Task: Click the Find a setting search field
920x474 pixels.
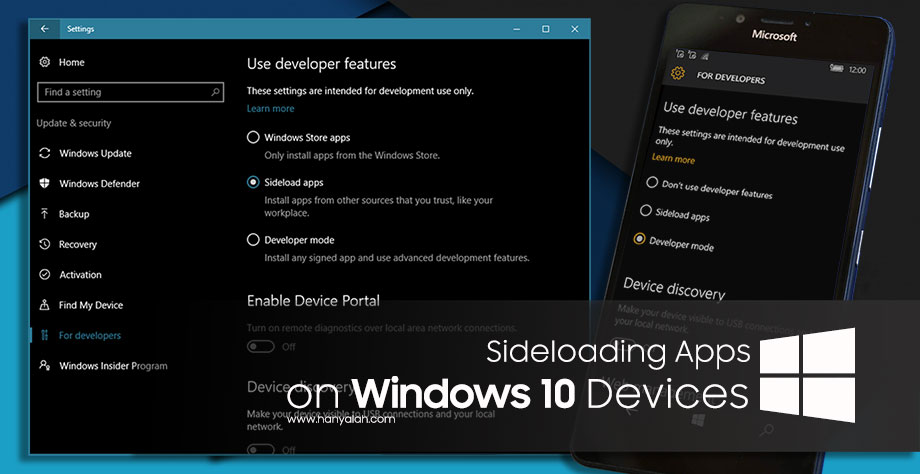Action: tap(130, 92)
